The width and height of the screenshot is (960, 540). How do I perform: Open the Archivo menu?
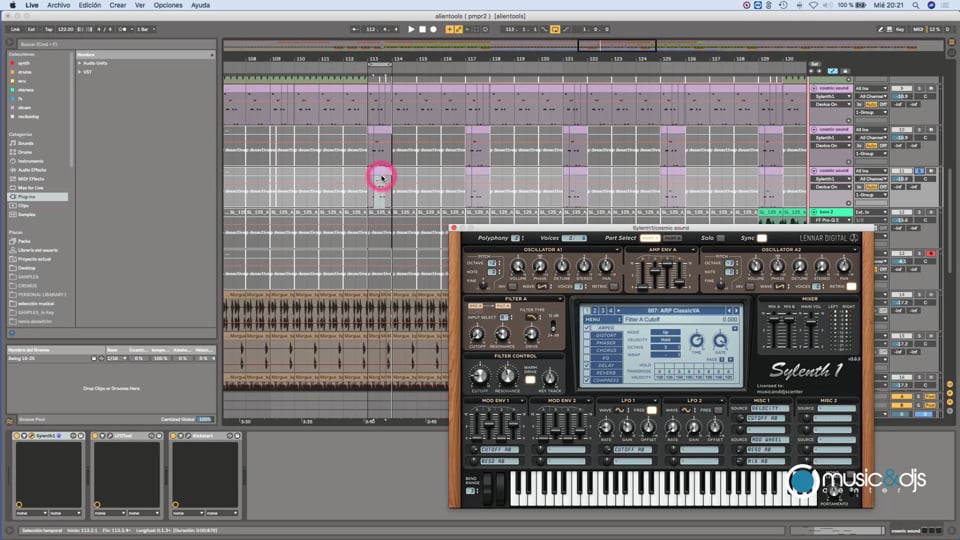click(x=59, y=5)
